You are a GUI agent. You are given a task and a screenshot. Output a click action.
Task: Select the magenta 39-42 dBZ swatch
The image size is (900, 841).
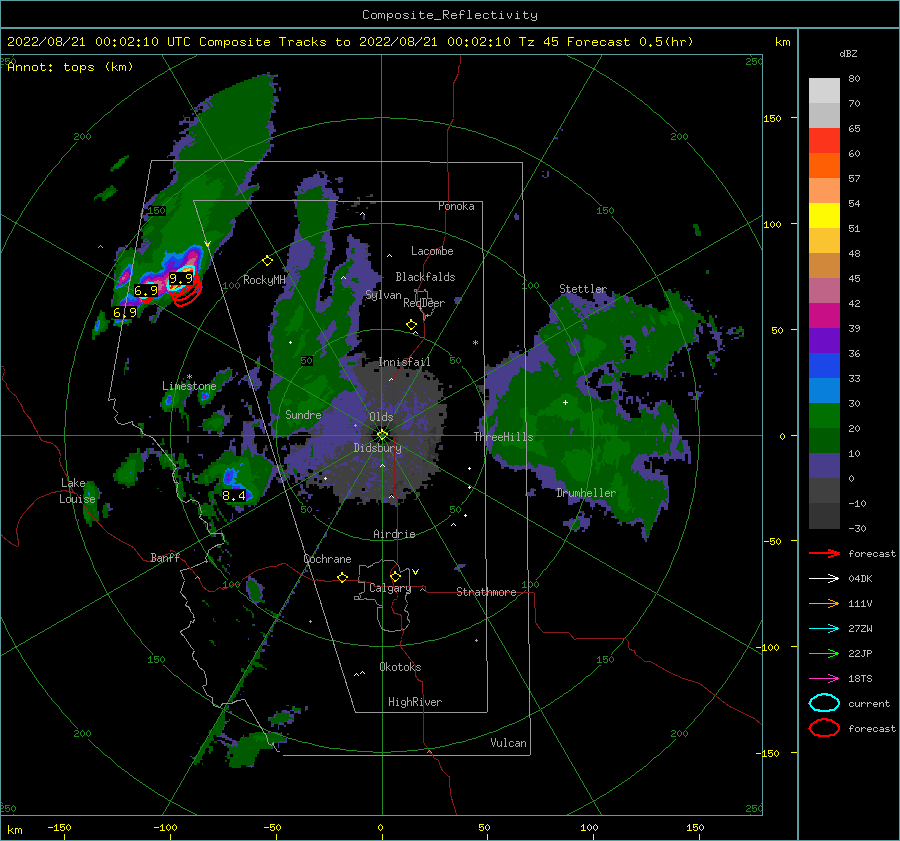point(824,315)
